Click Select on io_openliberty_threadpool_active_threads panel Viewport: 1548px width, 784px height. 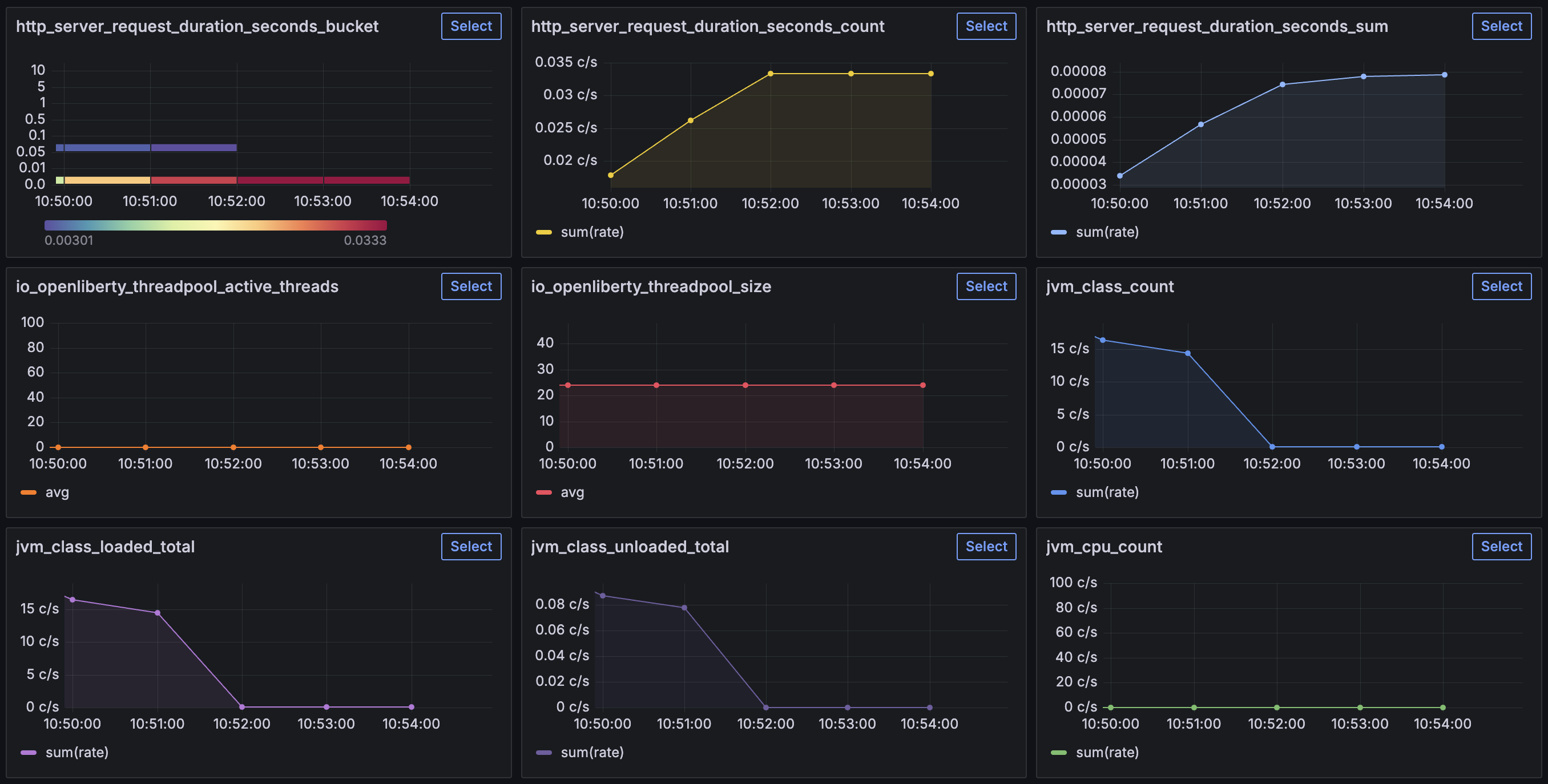(x=471, y=286)
